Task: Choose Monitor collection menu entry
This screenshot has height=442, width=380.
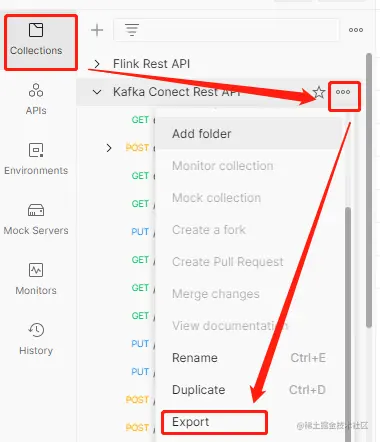Action: click(248, 166)
